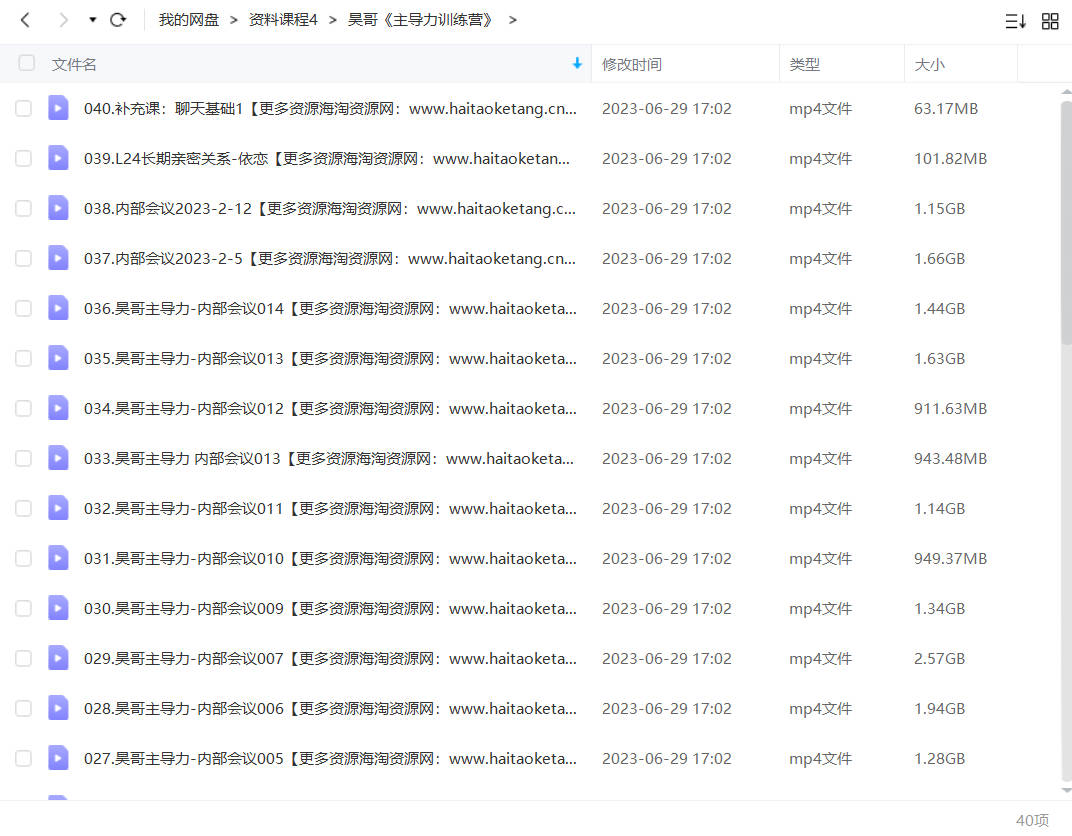The height and width of the screenshot is (836, 1072).
Task: Check the box for file 037.内部会议2023-2-5
Action: point(23,258)
